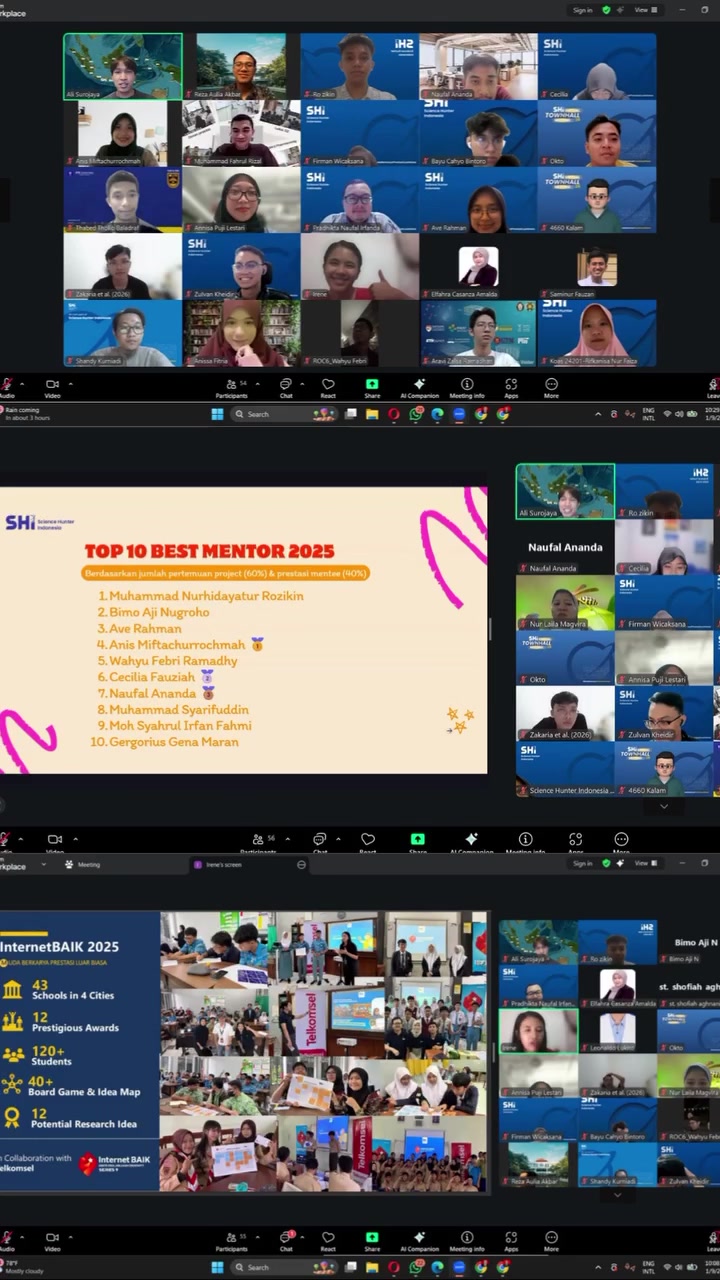Open Participants panel showing count 54
Viewport: 720px width, 1280px height.
click(x=231, y=387)
